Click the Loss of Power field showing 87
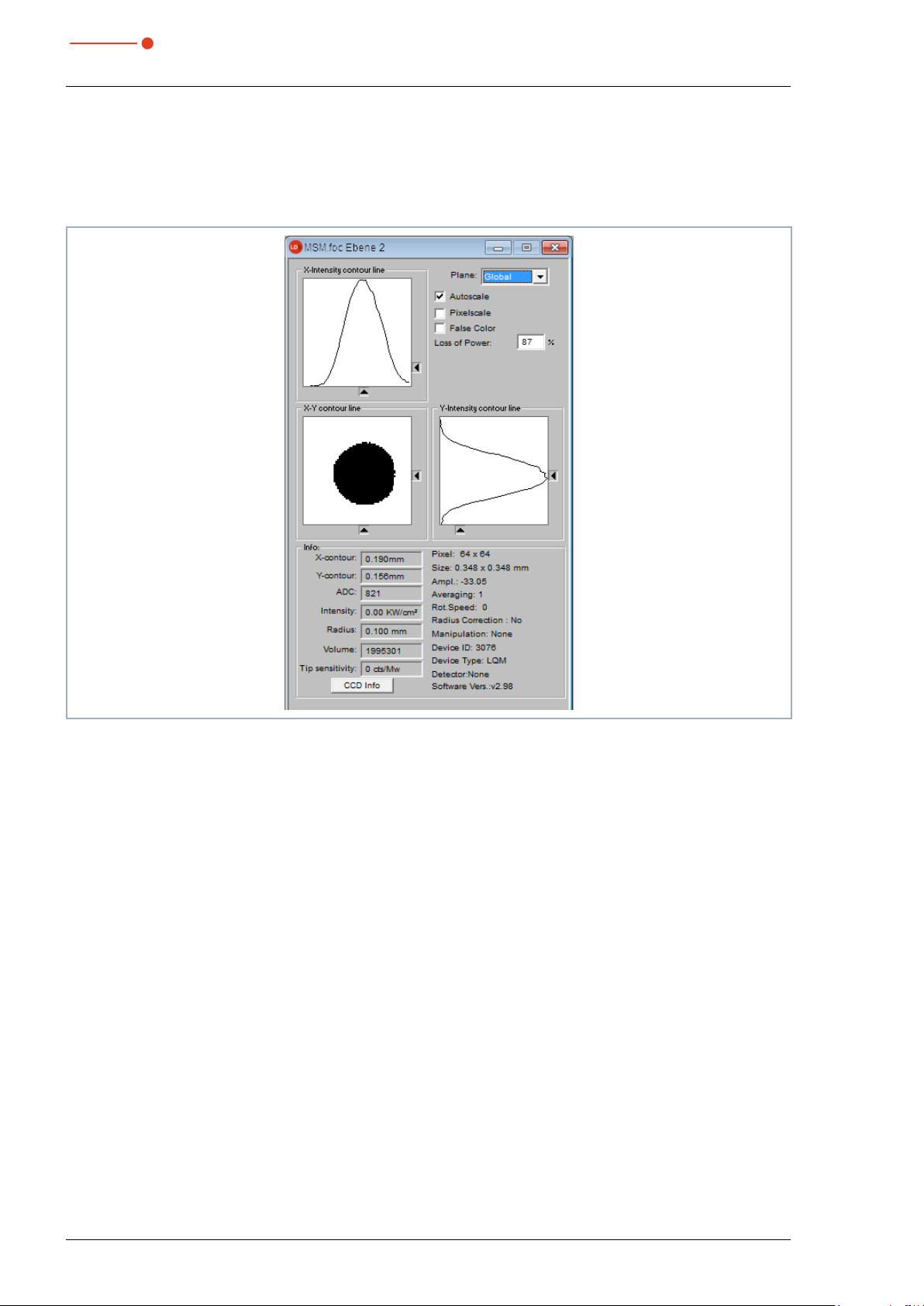The image size is (924, 1306). tap(531, 342)
